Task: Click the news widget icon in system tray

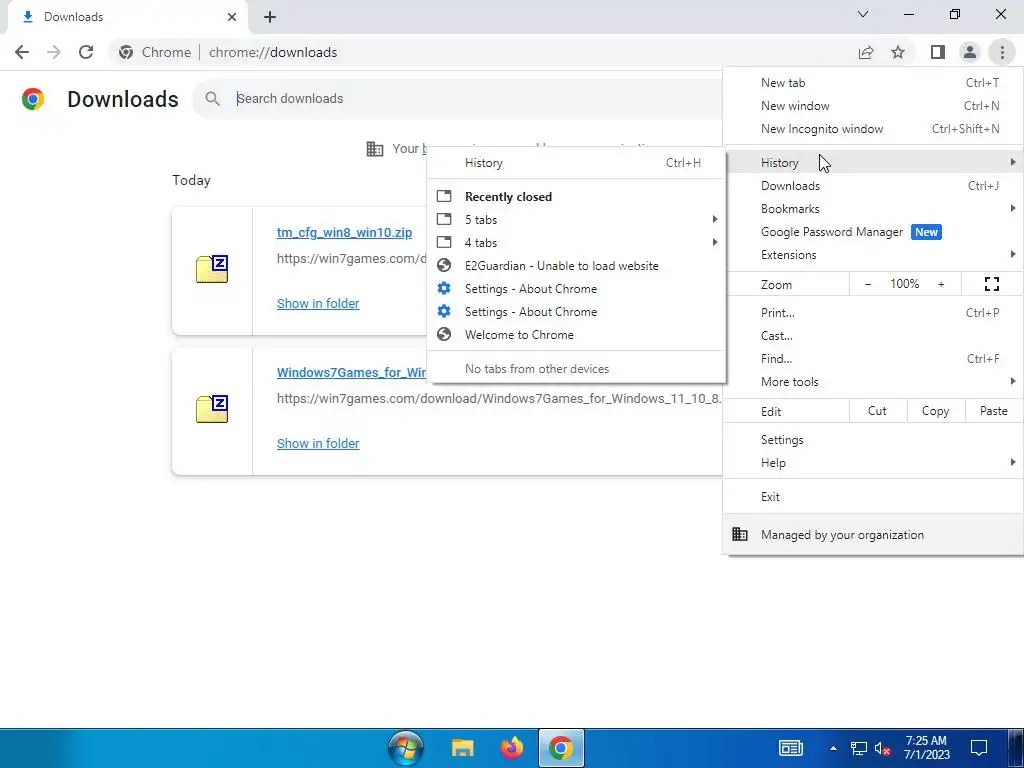Action: pyautogui.click(x=791, y=748)
